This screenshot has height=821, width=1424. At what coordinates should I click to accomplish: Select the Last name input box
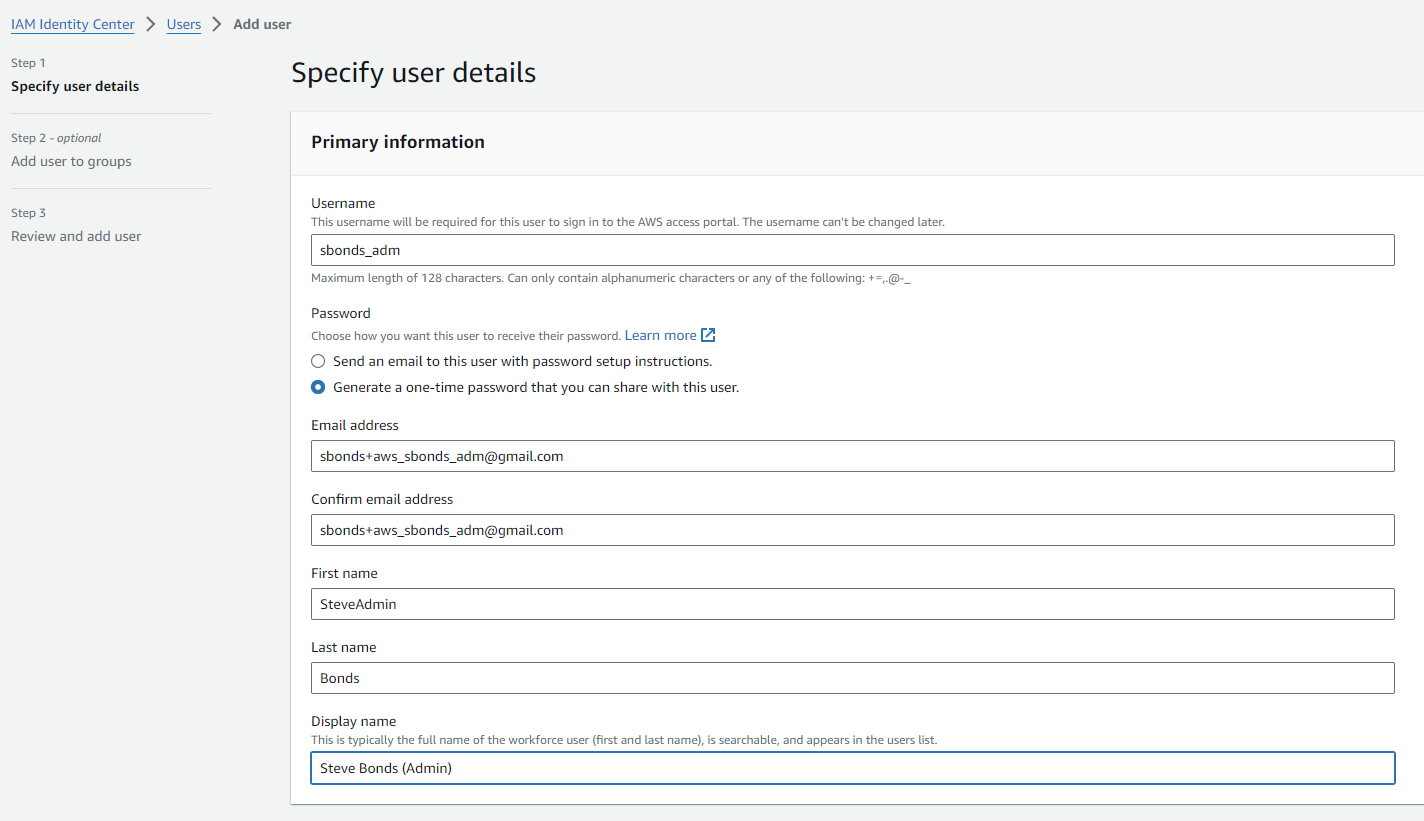(x=852, y=678)
